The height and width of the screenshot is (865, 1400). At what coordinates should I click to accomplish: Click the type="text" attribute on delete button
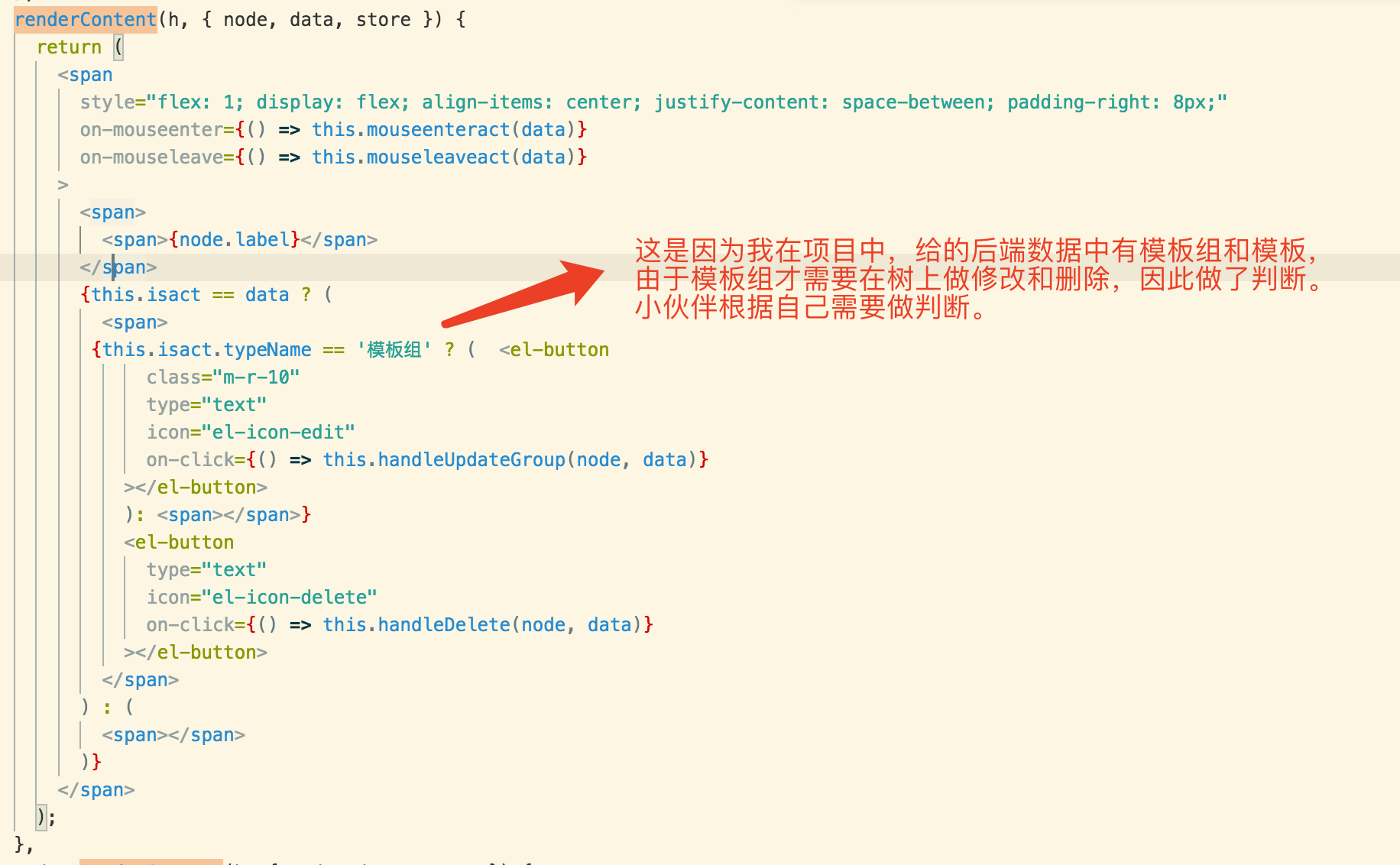tap(206, 569)
